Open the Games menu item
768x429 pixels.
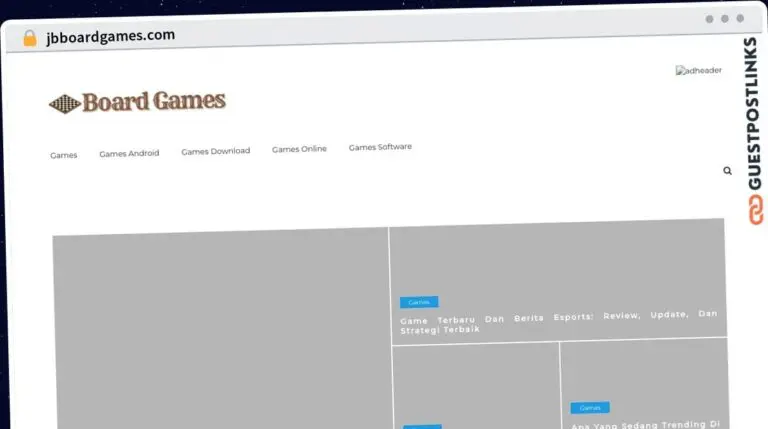coord(64,155)
